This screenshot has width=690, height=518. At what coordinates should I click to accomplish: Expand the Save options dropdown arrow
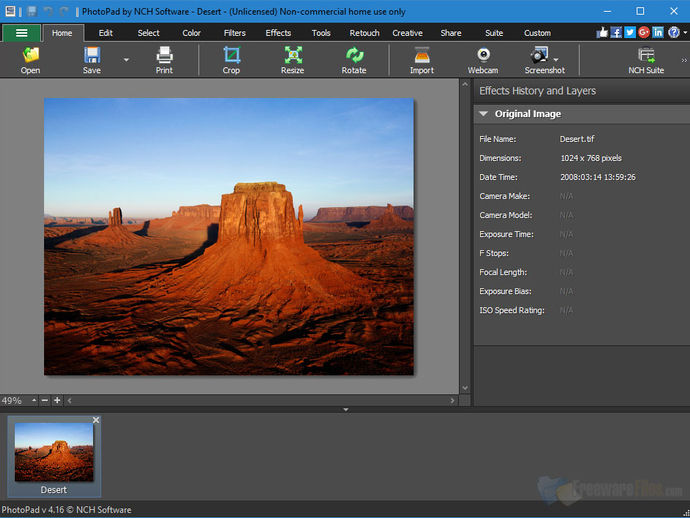pos(126,60)
